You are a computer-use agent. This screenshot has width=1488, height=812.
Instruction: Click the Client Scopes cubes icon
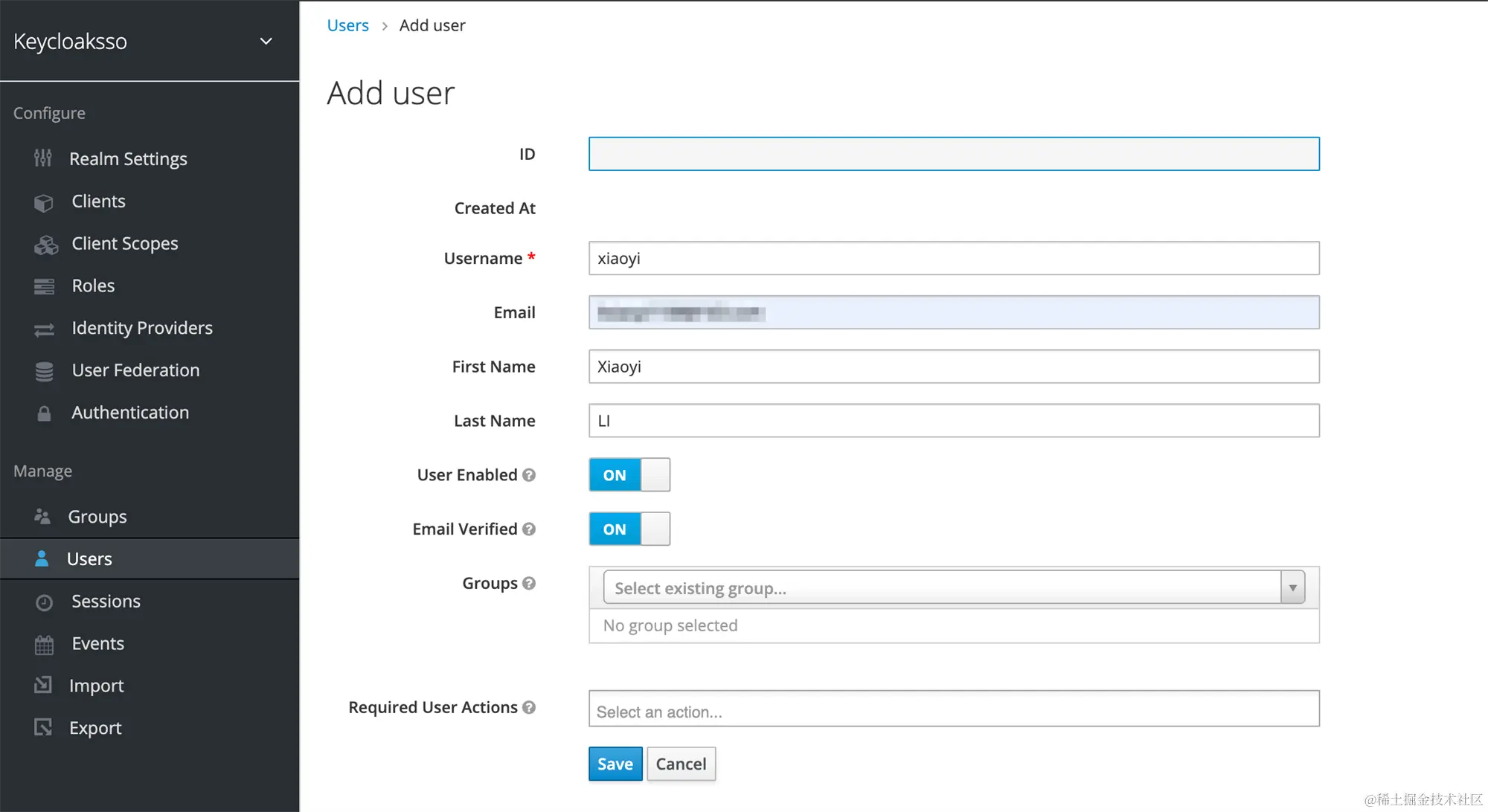(x=45, y=245)
